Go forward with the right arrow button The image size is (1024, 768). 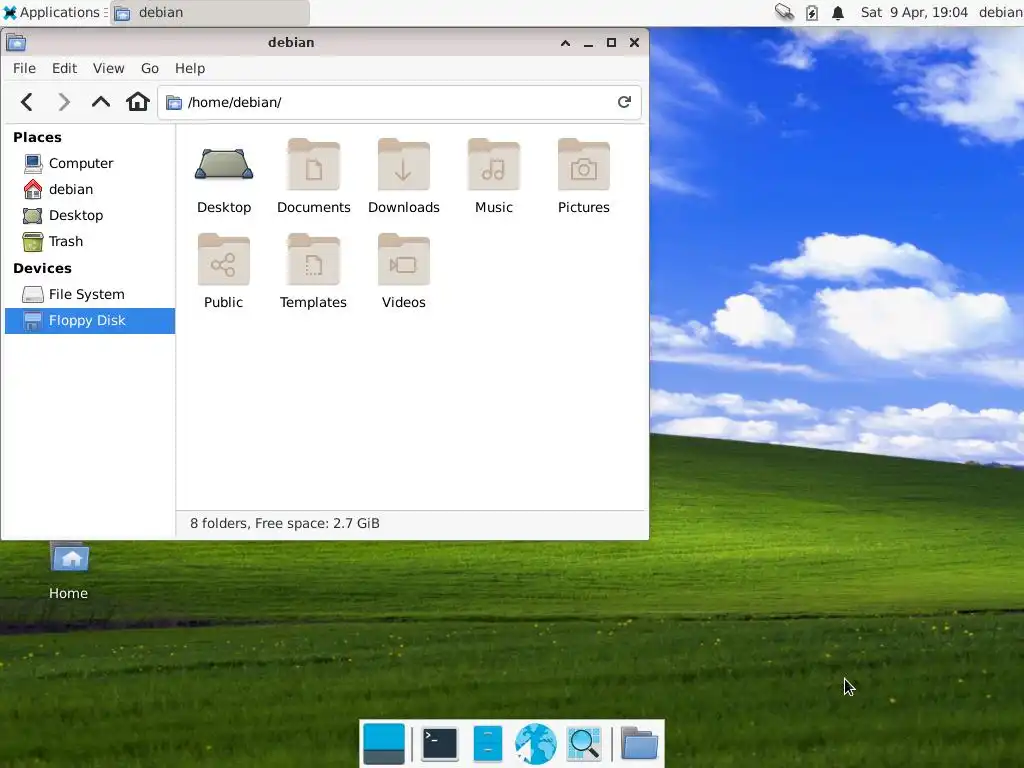(63, 102)
